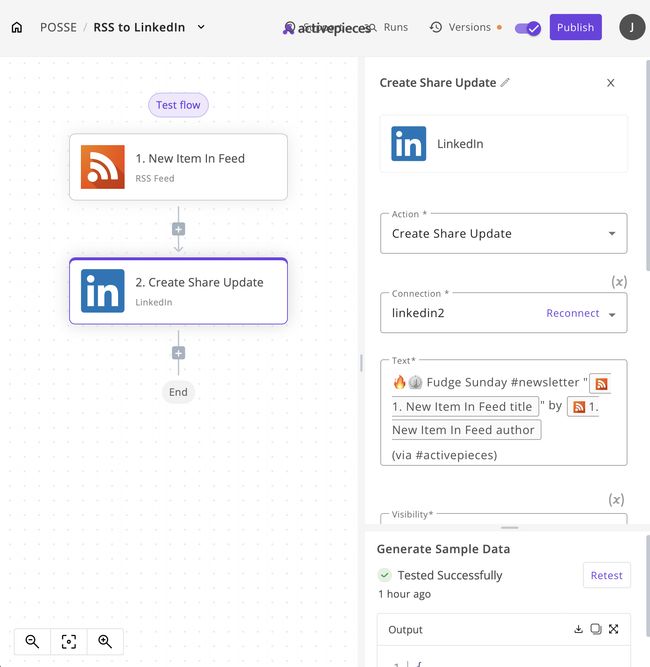Toggle dynamic value for Connection field
The width and height of the screenshot is (650, 667).
pos(619,282)
